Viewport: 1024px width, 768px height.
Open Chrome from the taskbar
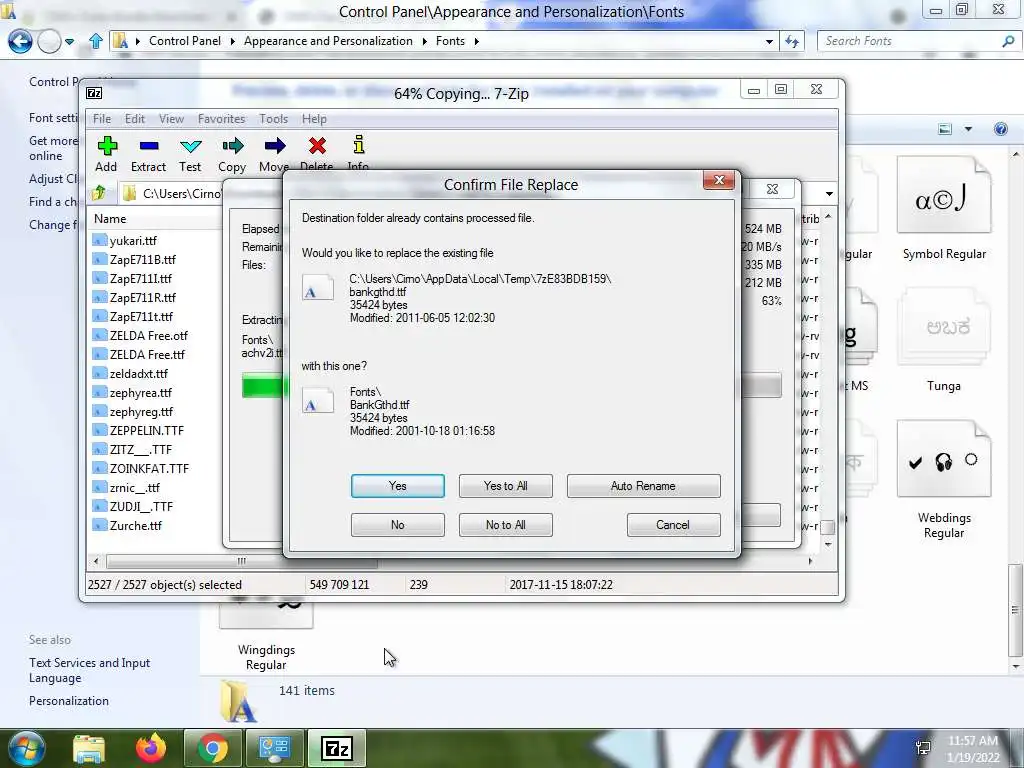tap(213, 748)
